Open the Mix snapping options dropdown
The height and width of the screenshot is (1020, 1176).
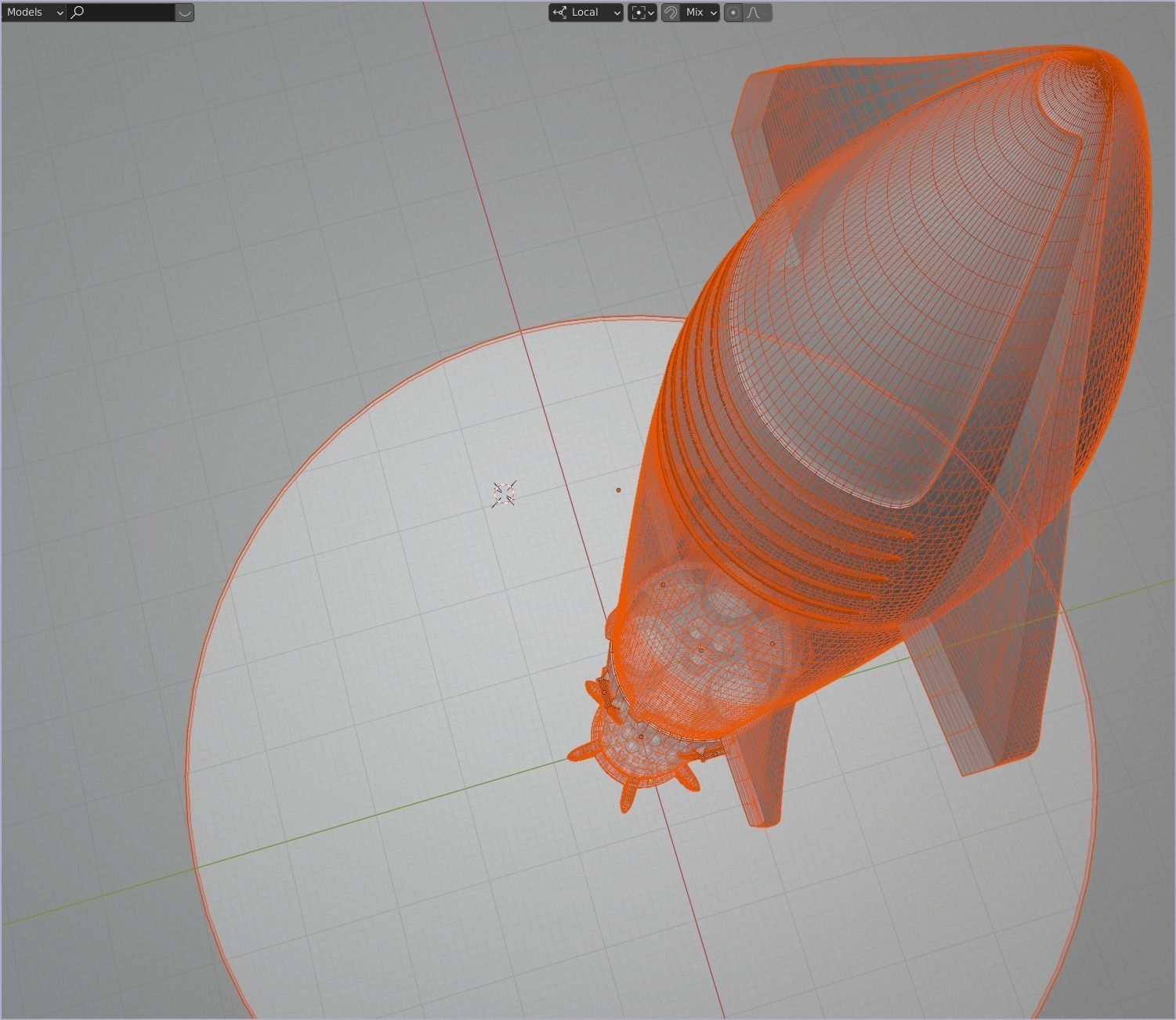coord(700,13)
